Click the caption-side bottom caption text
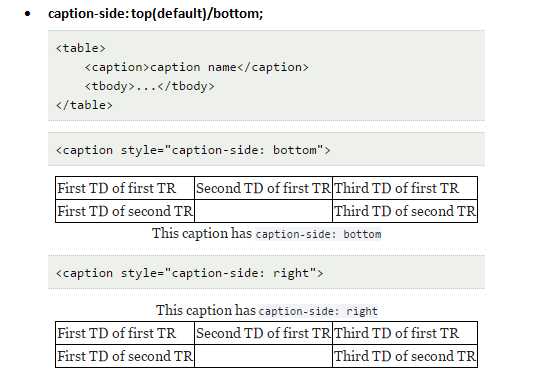Screen dimensions: 557x391 click(266, 234)
